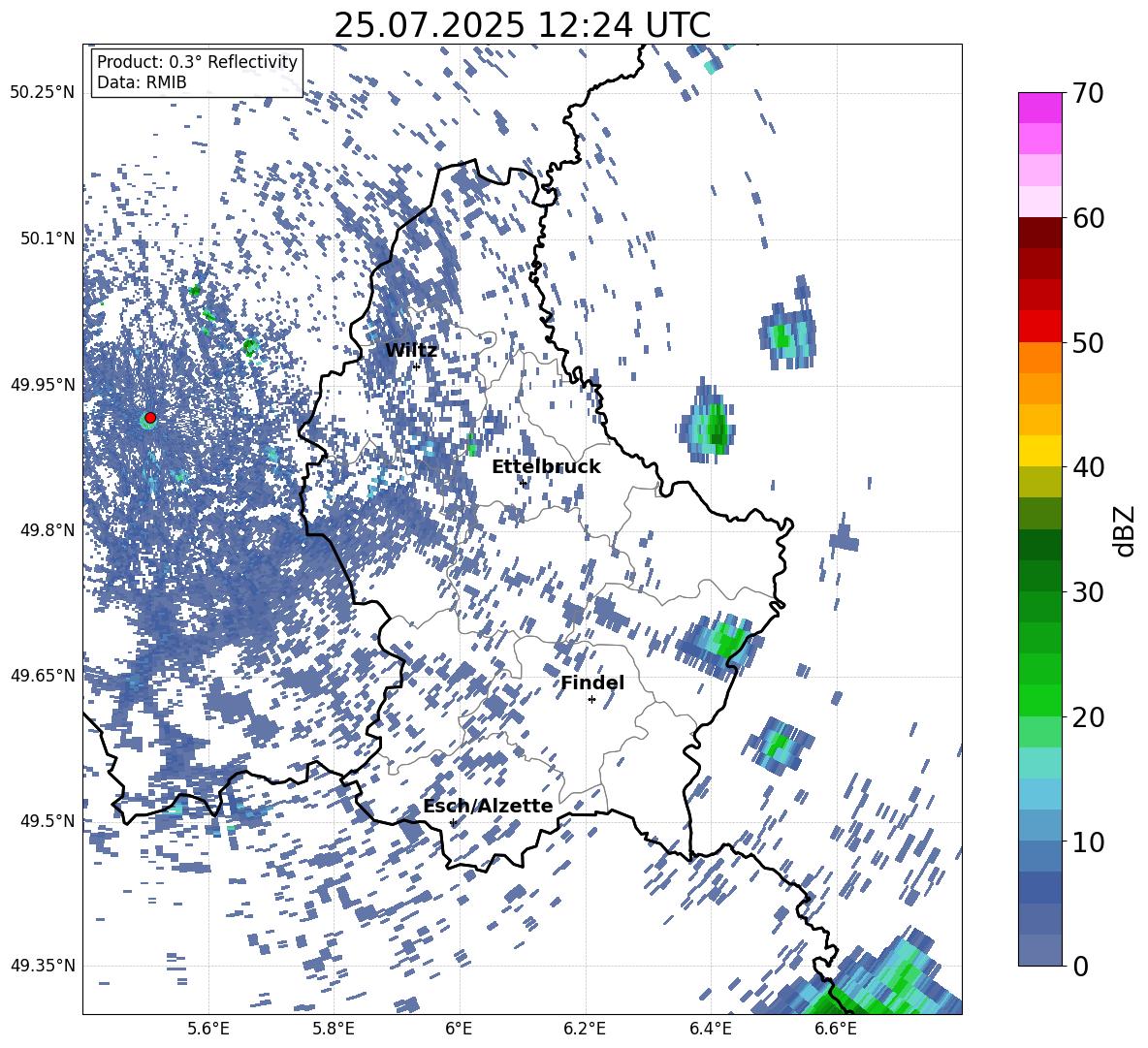This screenshot has width=1148, height=1048.
Task: Click the 6.4°E longitude tick label
Action: 710,1029
